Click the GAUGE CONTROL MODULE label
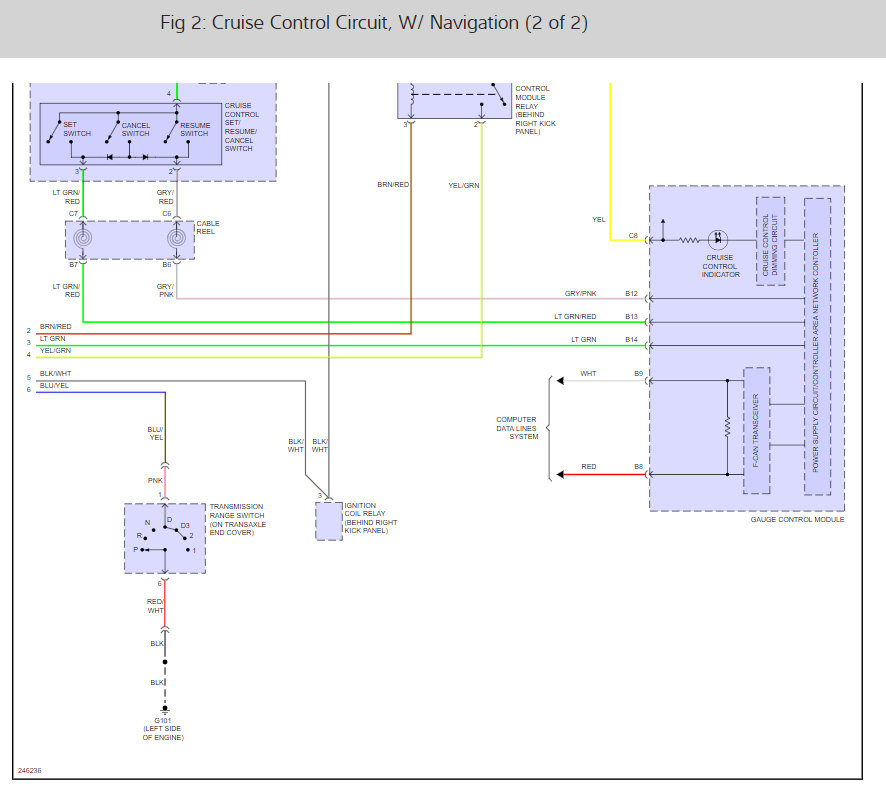 click(797, 519)
